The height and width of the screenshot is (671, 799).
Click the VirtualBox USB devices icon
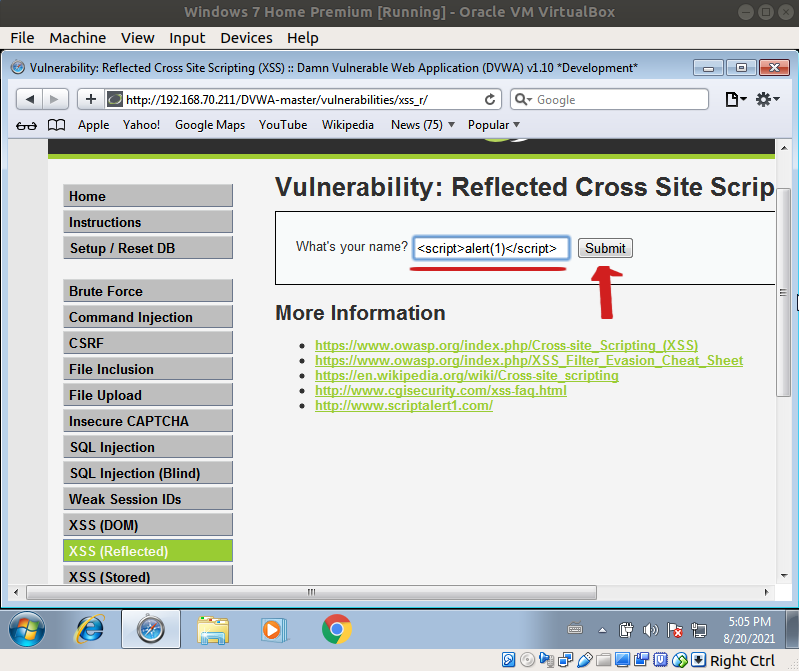point(584,660)
